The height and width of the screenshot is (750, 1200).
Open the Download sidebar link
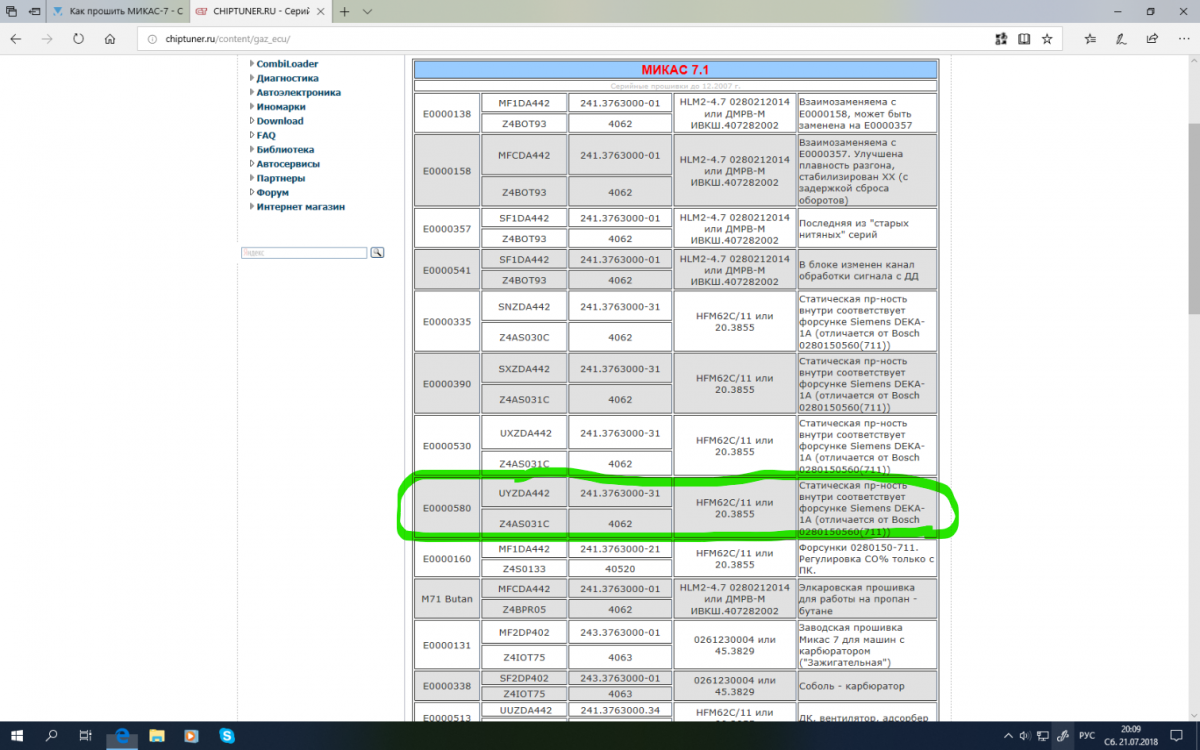tap(280, 121)
